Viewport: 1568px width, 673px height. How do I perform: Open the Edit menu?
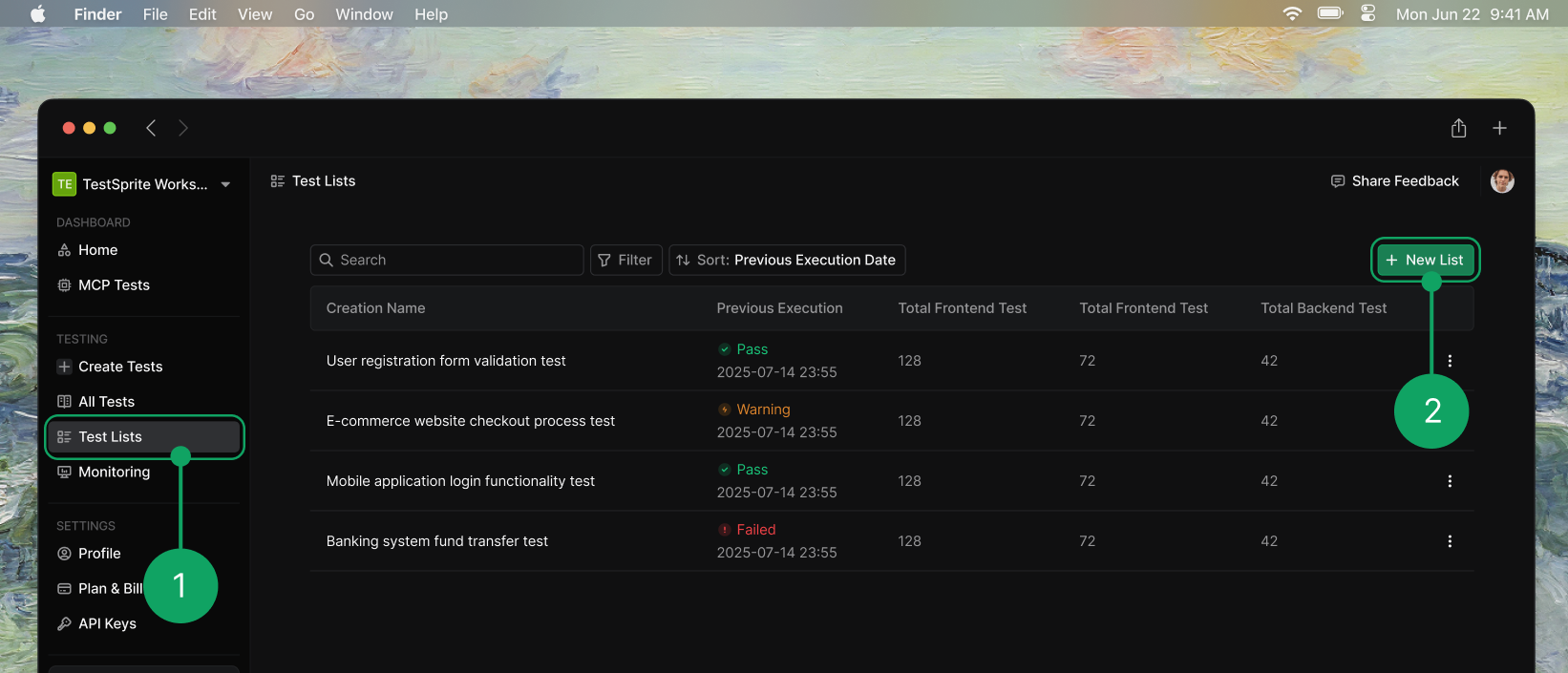pos(202,14)
